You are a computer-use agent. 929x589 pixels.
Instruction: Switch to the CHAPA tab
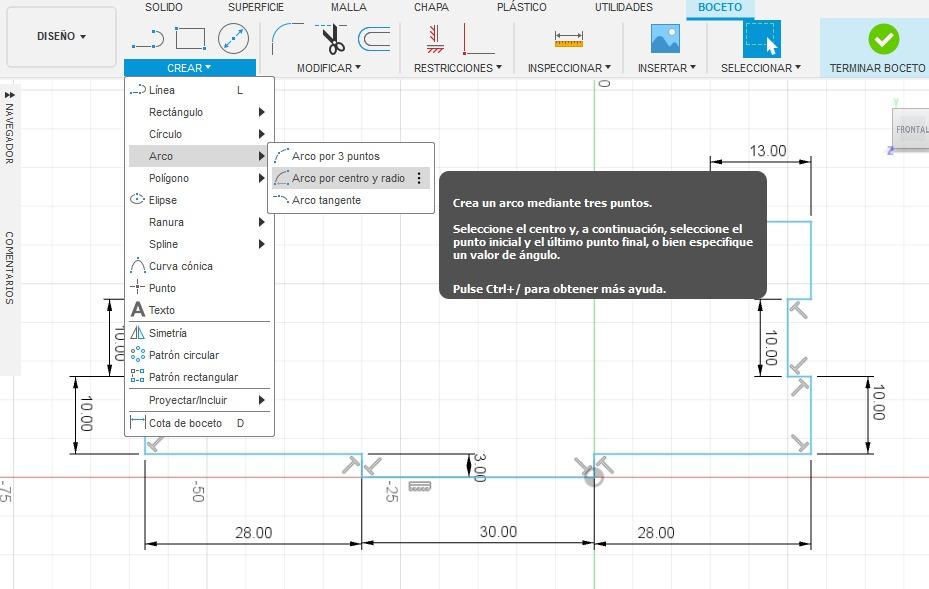(431, 7)
